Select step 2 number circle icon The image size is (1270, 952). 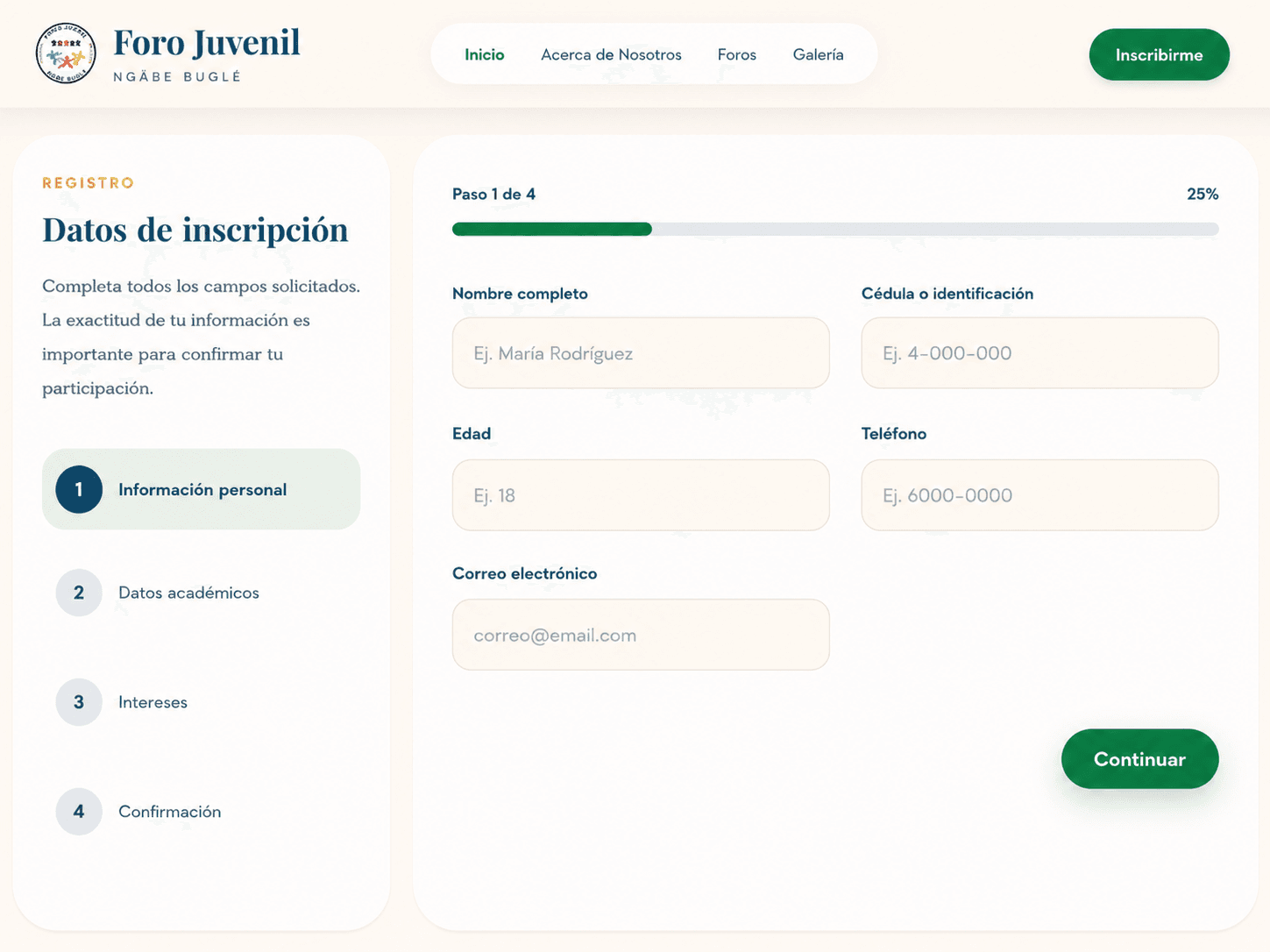[79, 593]
